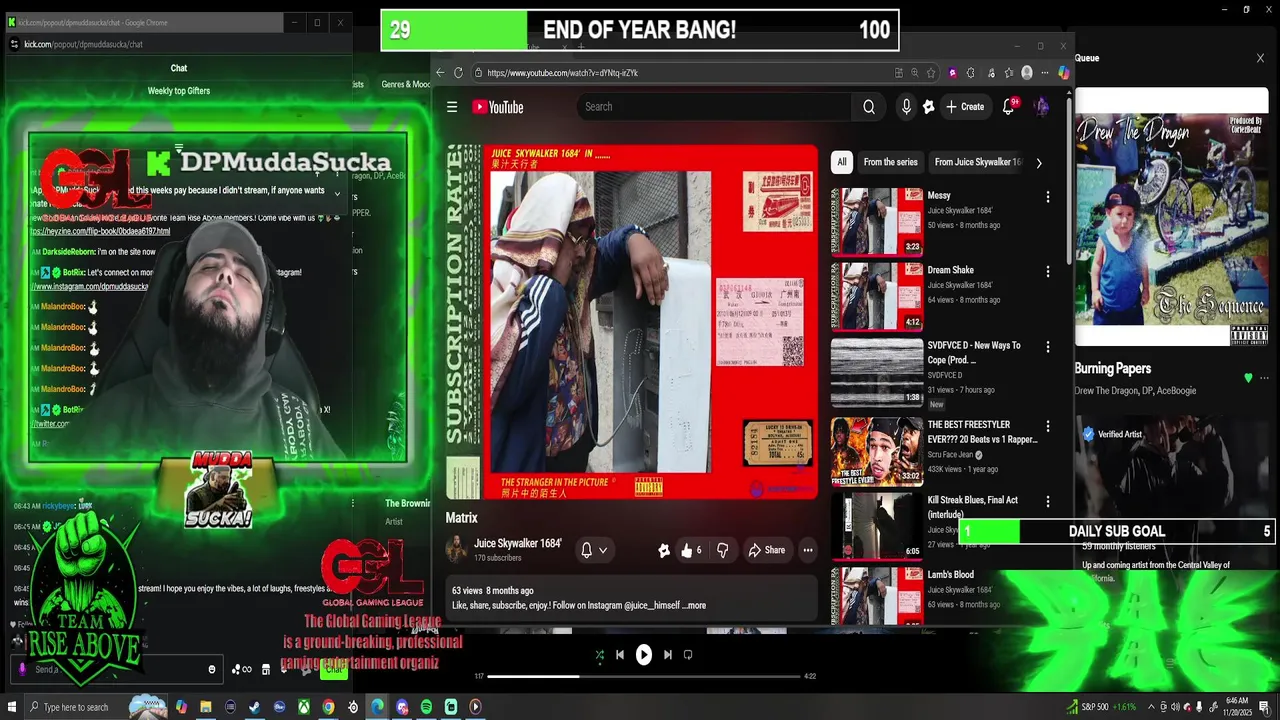Open the Burning Papers song title
The width and height of the screenshot is (1280, 720).
pos(1113,369)
